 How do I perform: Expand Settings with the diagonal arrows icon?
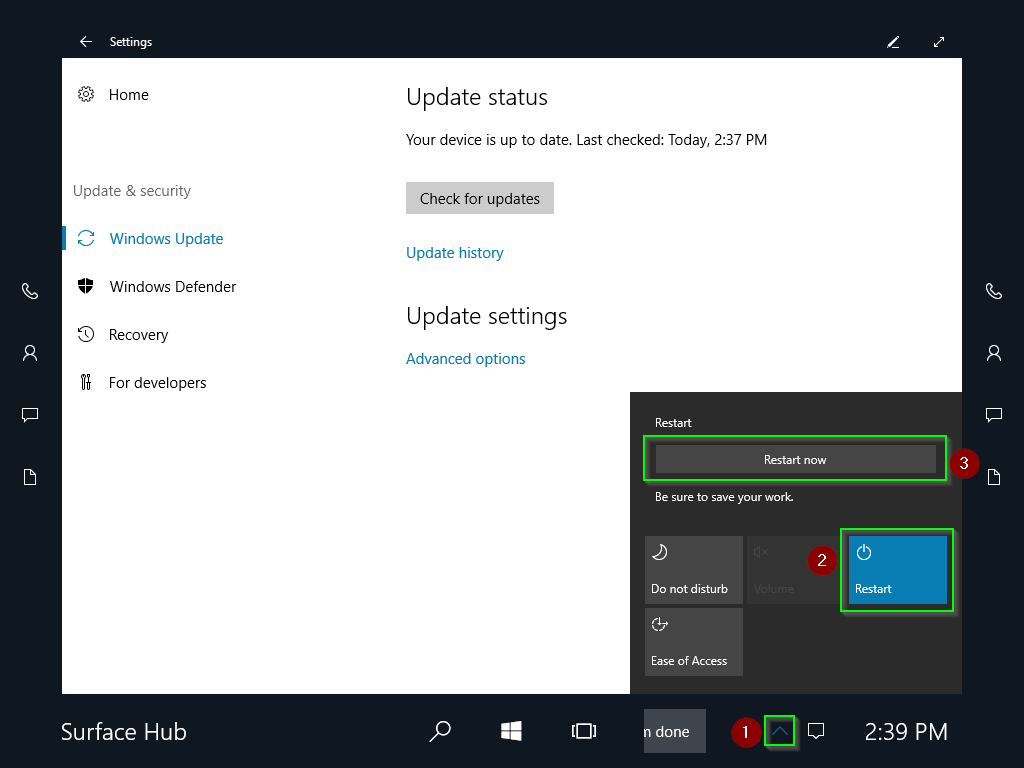(x=938, y=42)
